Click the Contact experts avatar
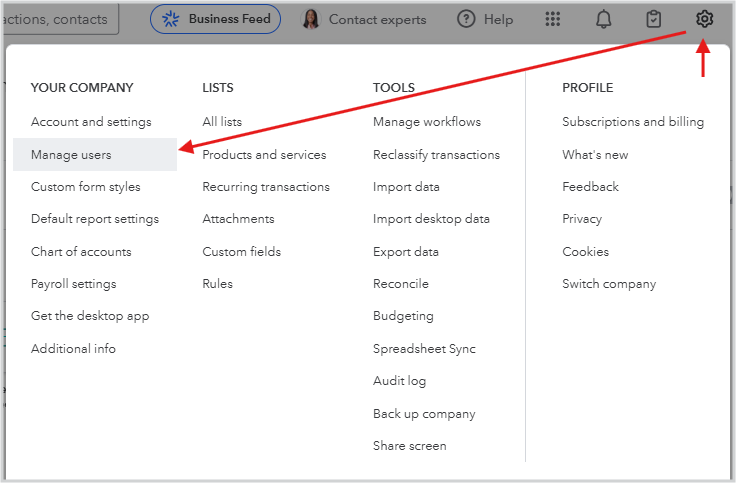 pos(311,19)
